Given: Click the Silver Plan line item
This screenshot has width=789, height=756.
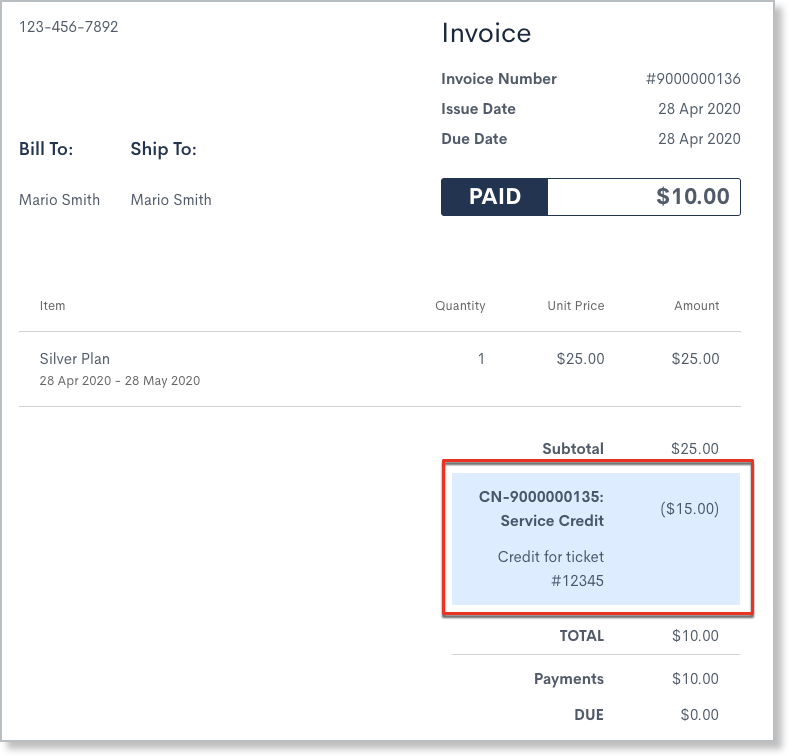Looking at the screenshot, I should coord(75,358).
